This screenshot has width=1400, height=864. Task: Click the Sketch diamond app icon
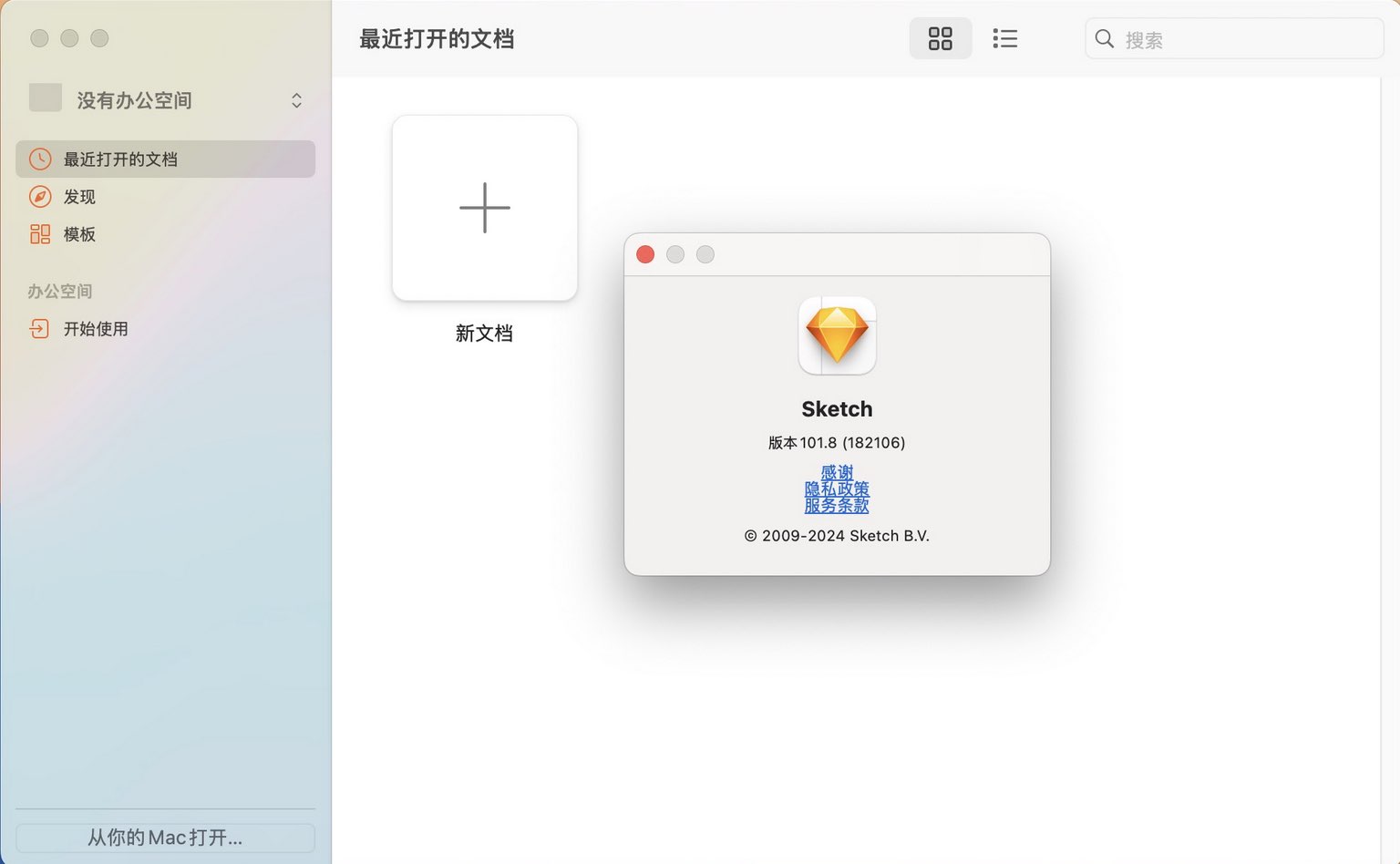pos(837,335)
